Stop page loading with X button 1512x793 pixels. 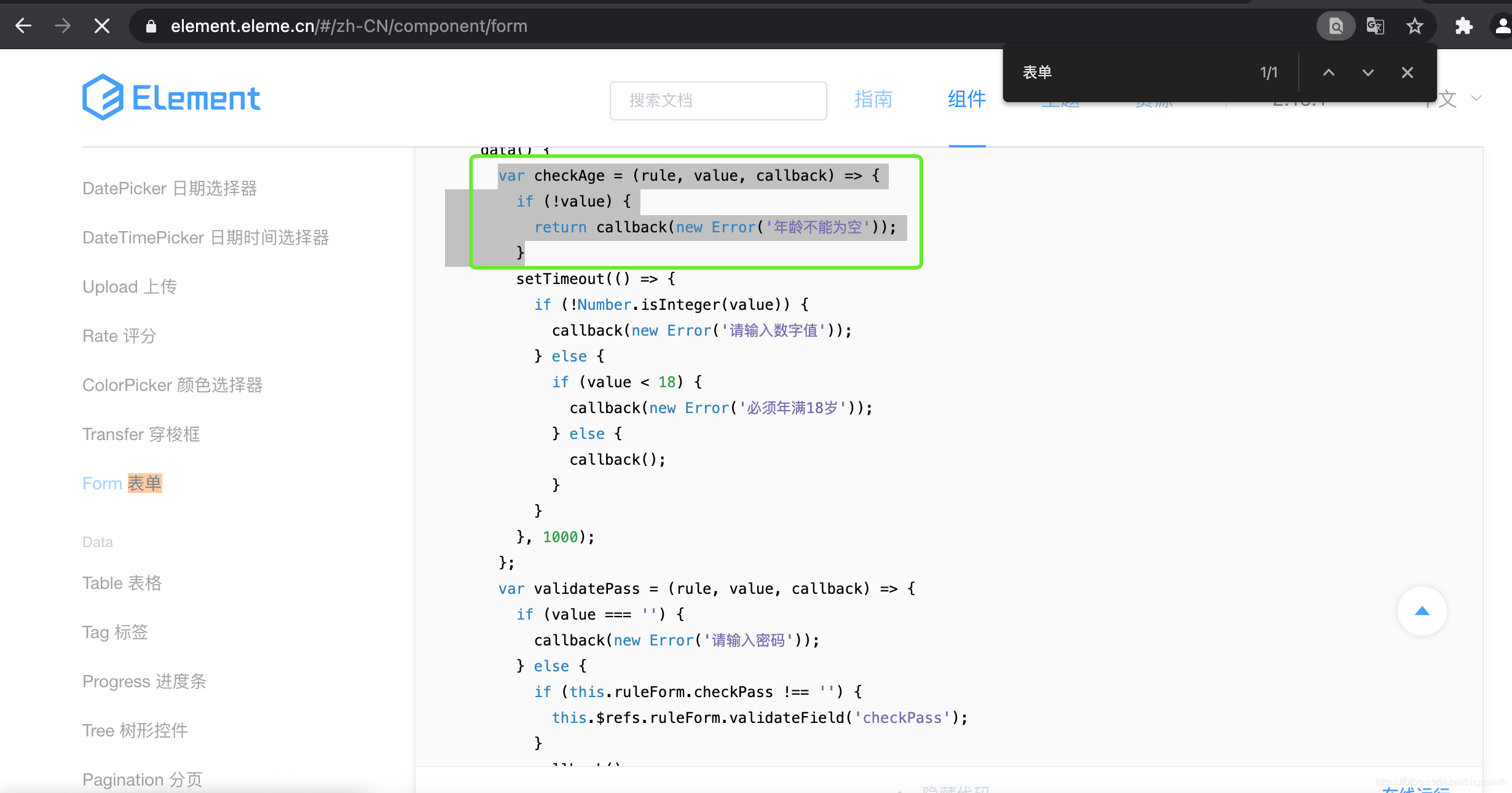click(102, 26)
